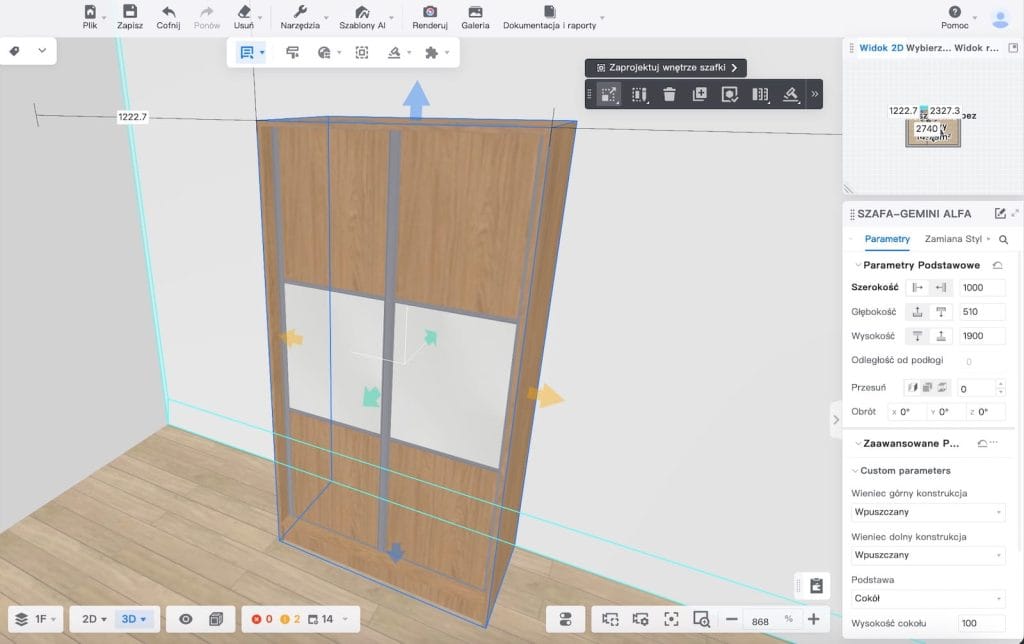Open Wieniec górny konstrukcja dropdown
1024x644 pixels.
[928, 512]
